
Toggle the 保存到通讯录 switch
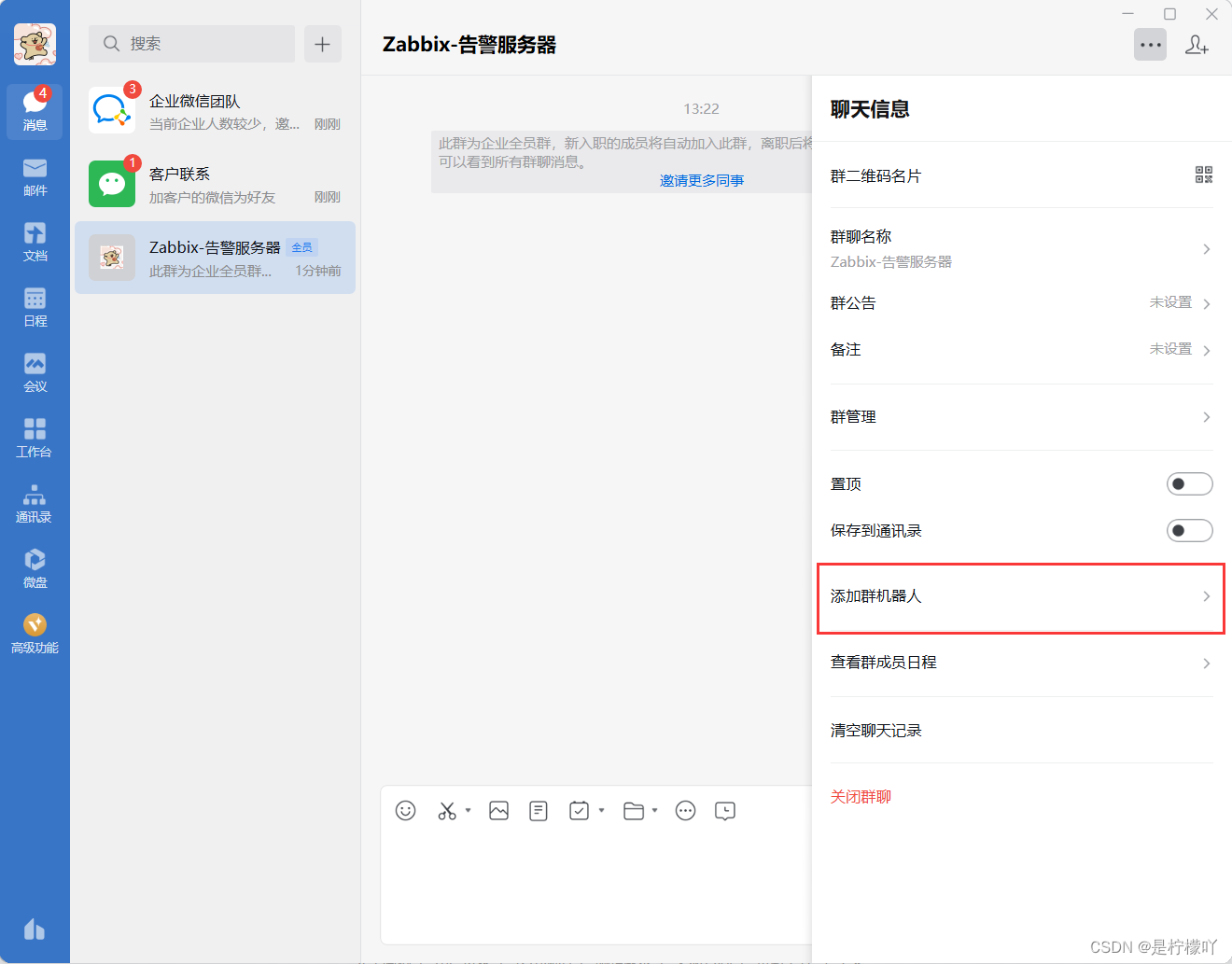tap(1190, 530)
